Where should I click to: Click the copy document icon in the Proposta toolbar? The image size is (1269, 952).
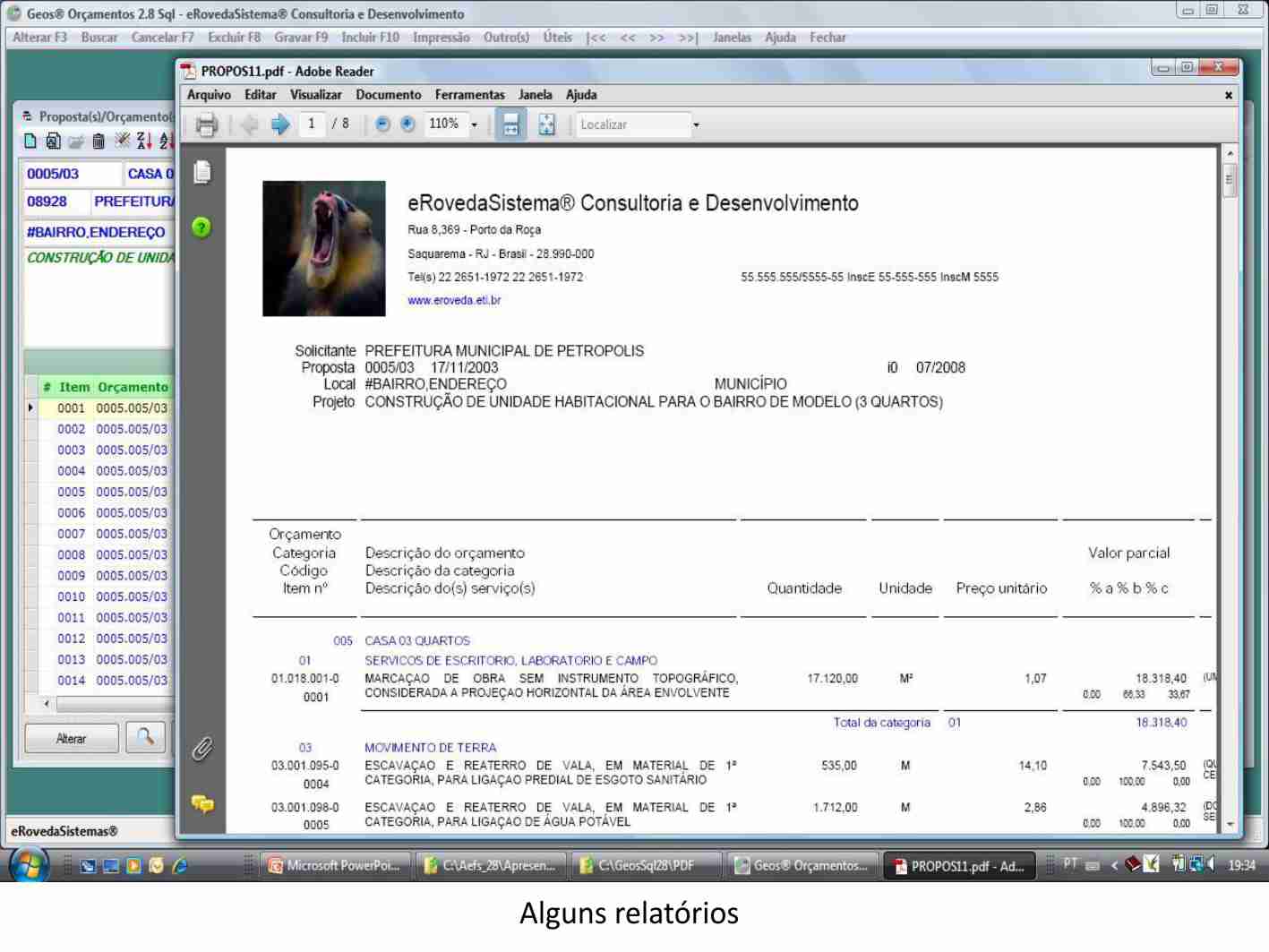[x=53, y=141]
